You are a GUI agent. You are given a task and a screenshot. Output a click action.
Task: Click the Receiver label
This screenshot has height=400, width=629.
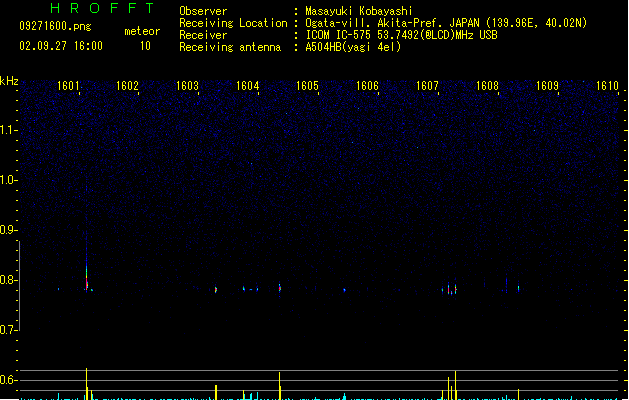(x=203, y=35)
